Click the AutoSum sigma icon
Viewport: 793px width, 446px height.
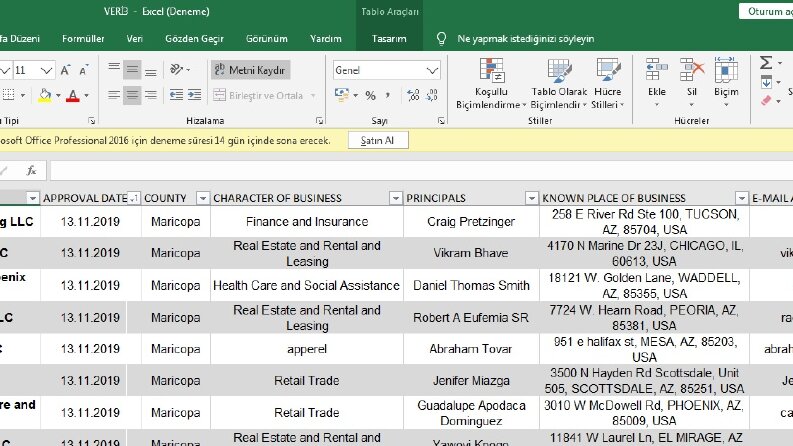tap(766, 63)
